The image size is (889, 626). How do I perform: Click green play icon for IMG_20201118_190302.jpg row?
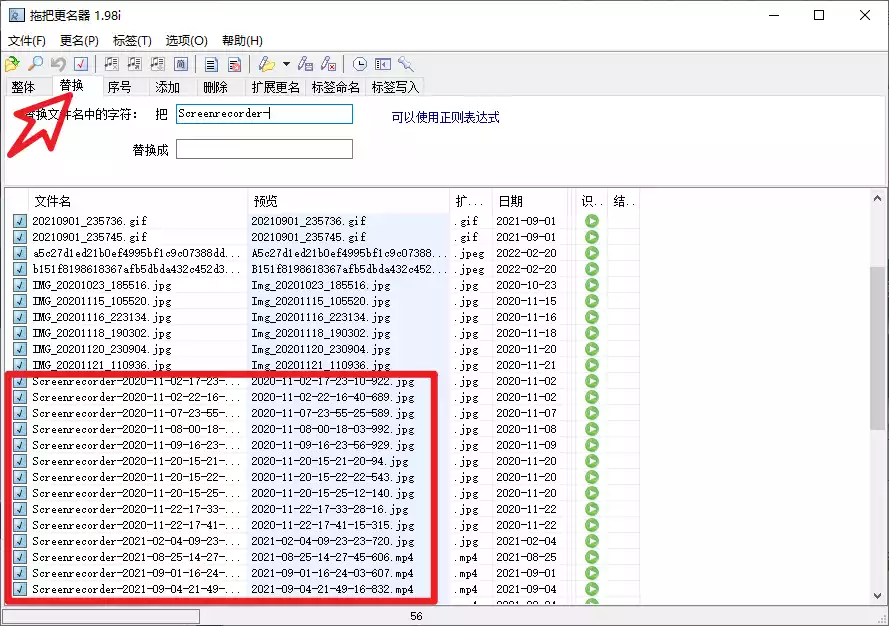(x=591, y=333)
